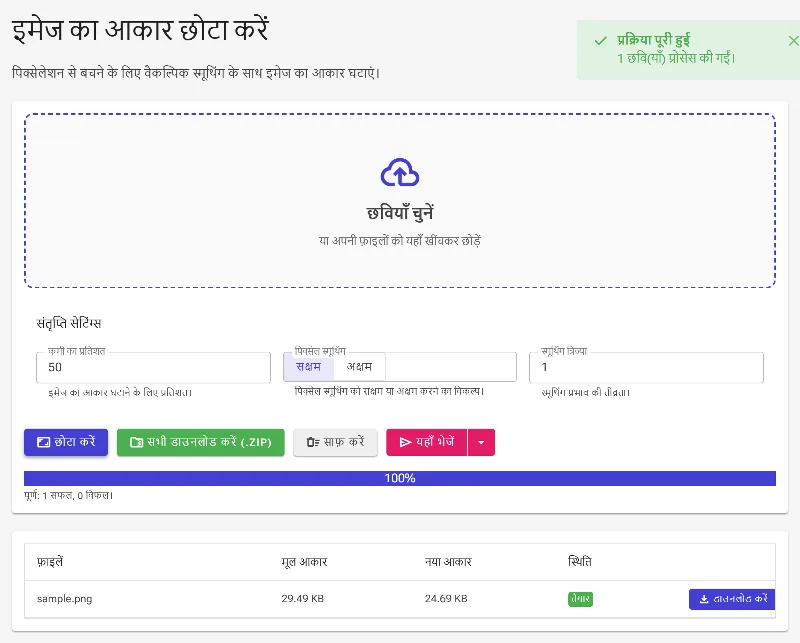Click the नया आकार column header

(x=448, y=562)
